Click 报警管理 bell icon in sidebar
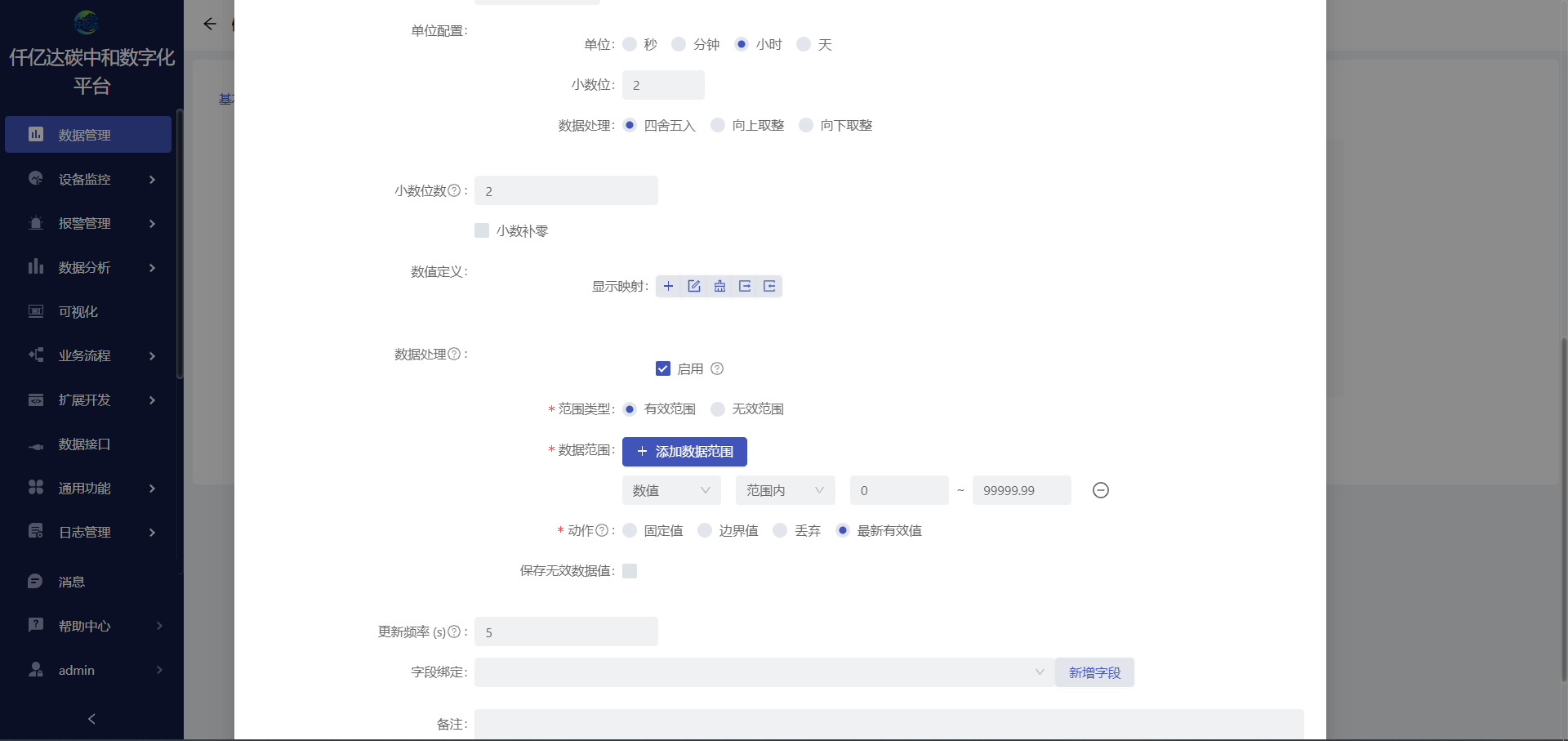The image size is (1568, 741). pyautogui.click(x=36, y=222)
